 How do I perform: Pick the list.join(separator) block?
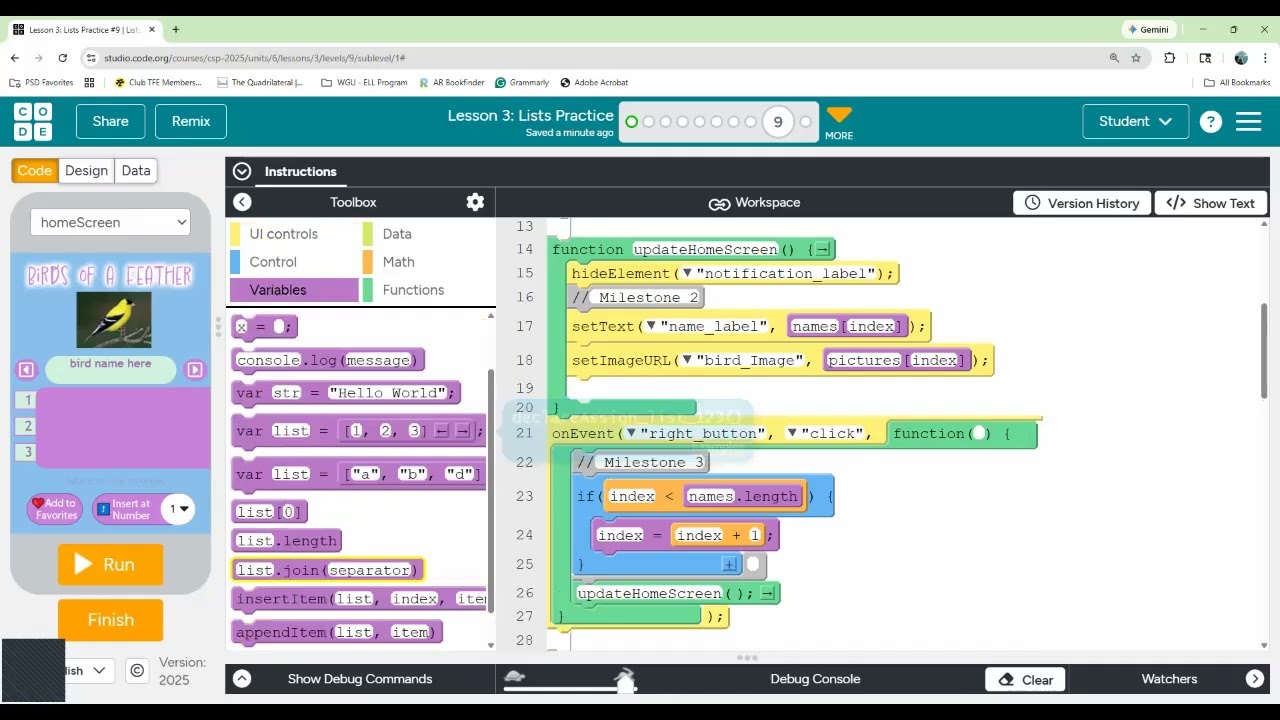point(328,570)
